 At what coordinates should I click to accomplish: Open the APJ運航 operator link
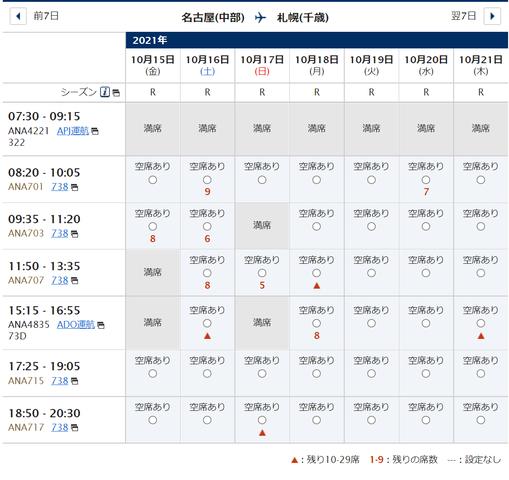pyautogui.click(x=73, y=131)
